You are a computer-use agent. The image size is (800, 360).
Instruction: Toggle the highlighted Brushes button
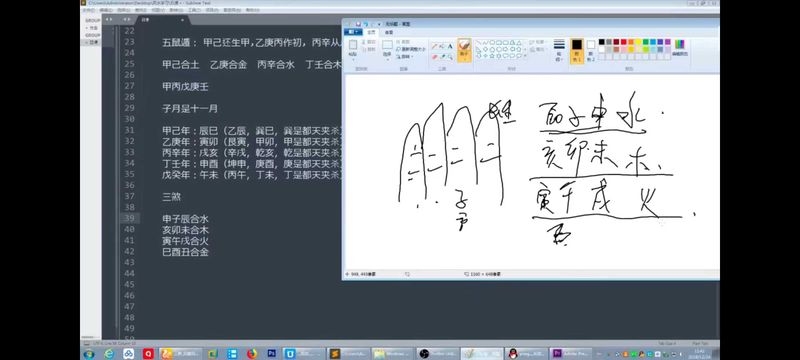pos(465,50)
